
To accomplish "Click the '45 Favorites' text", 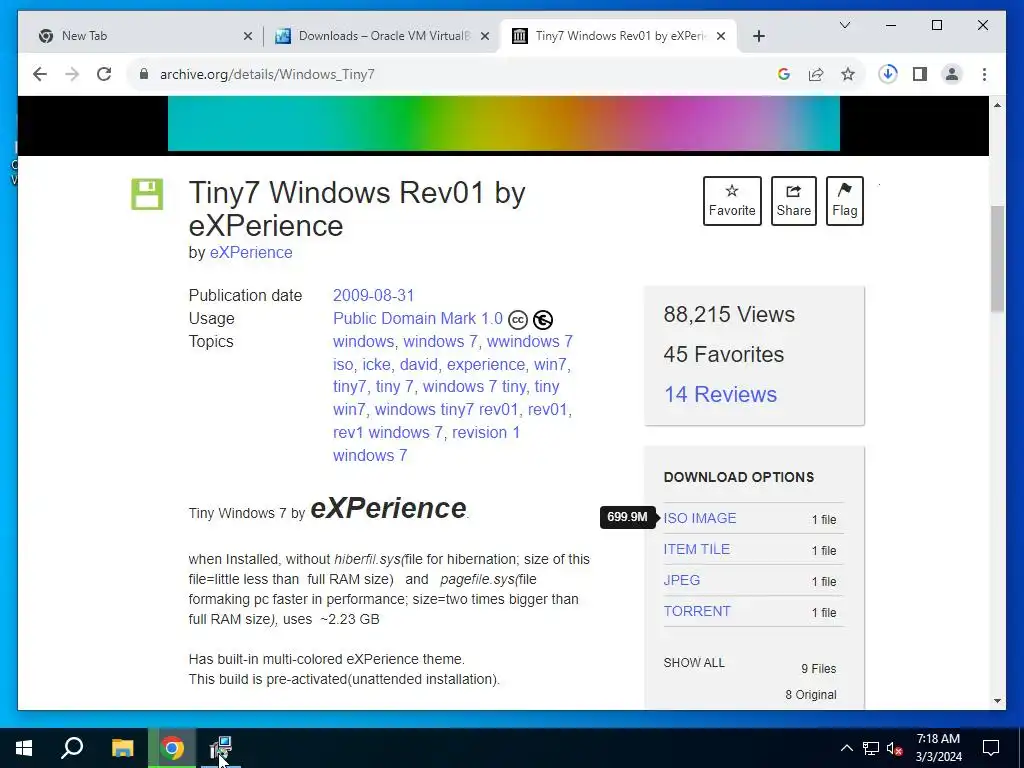I will click(724, 355).
